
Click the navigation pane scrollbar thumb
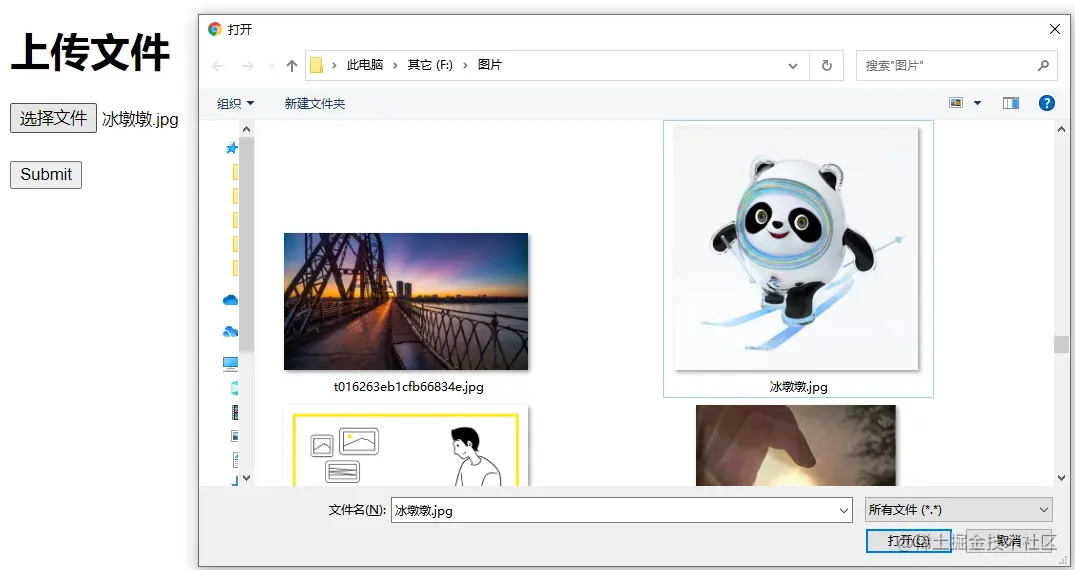[247, 244]
